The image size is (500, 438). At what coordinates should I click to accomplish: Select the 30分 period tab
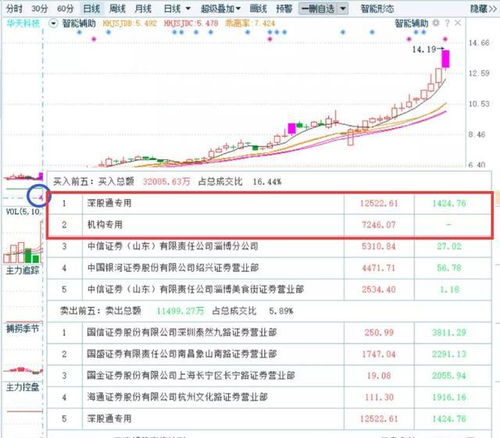[x=40, y=8]
